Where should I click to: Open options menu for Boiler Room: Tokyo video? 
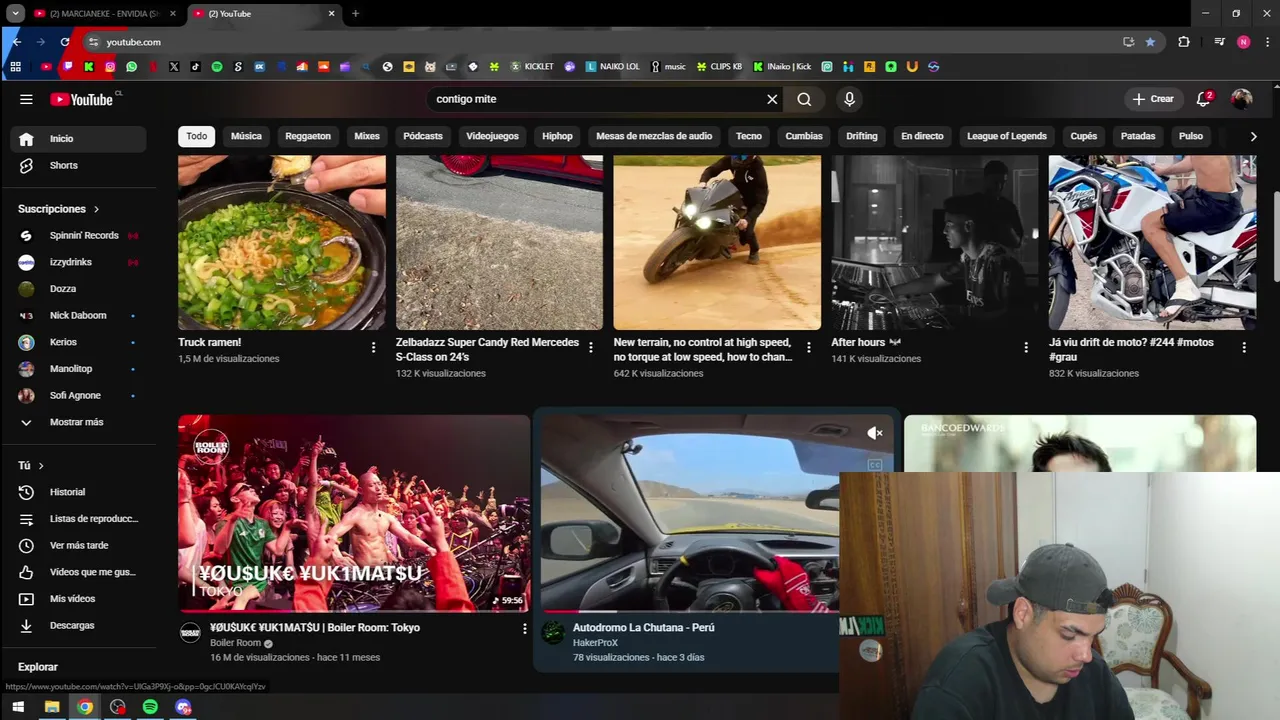click(x=524, y=629)
